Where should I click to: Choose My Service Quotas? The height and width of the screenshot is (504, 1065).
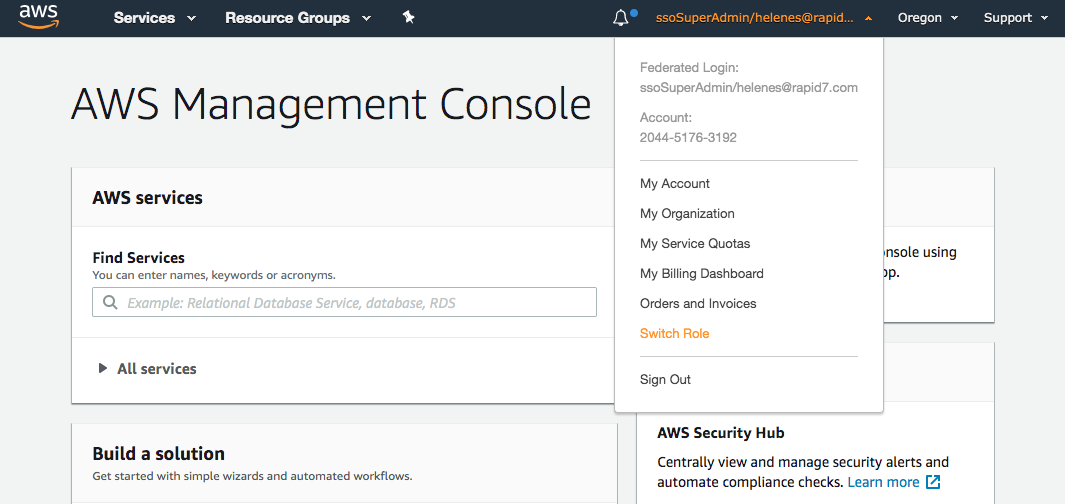click(695, 244)
